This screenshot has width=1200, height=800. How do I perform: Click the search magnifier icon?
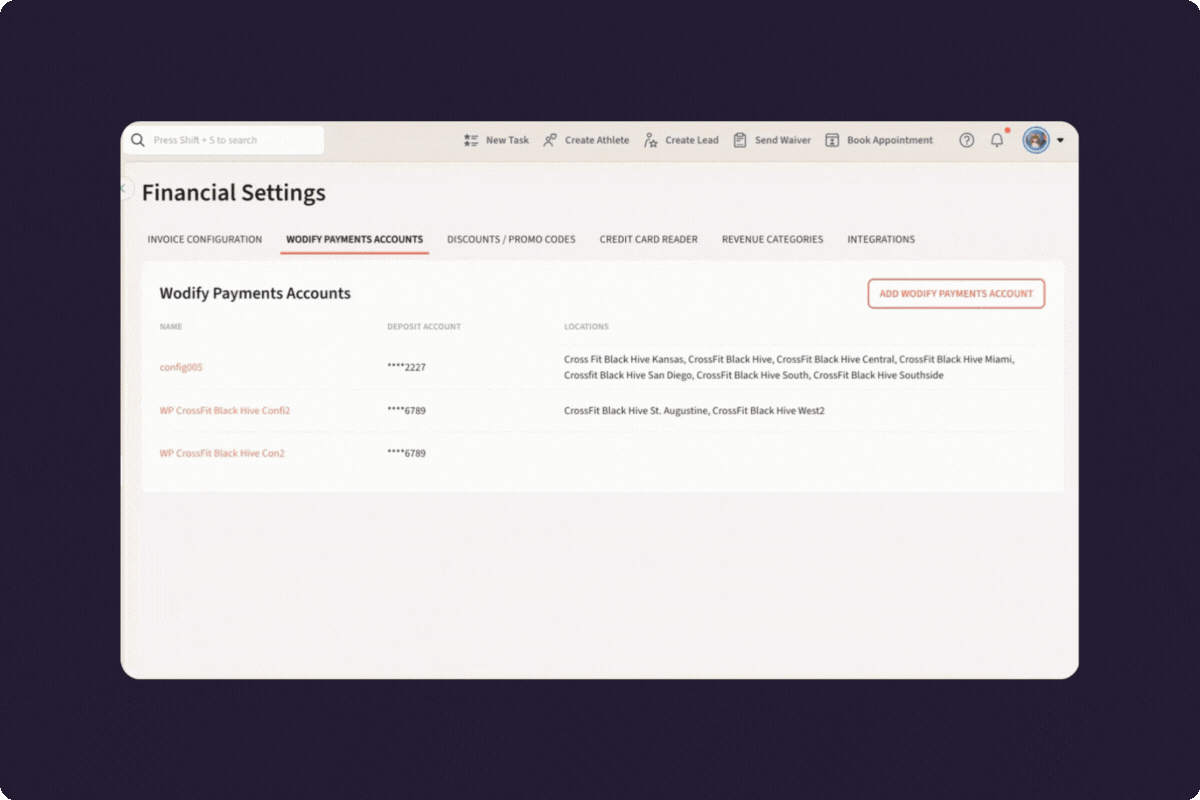pos(138,140)
